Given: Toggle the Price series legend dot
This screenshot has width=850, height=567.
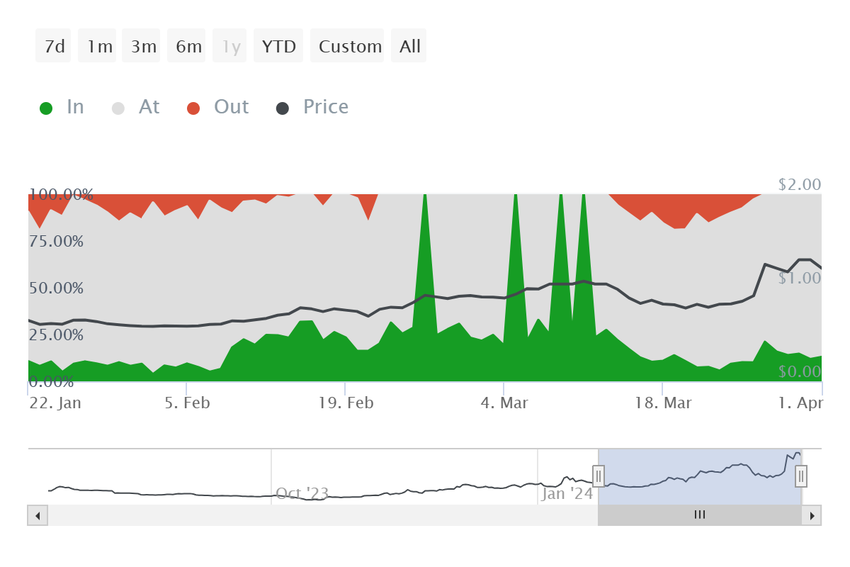Looking at the screenshot, I should pos(282,108).
